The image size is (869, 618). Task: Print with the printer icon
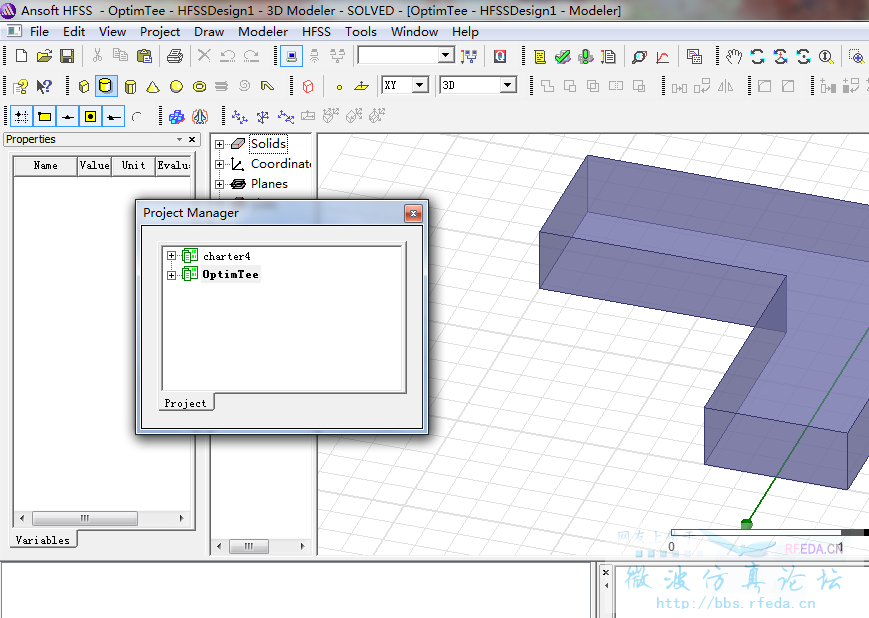175,56
